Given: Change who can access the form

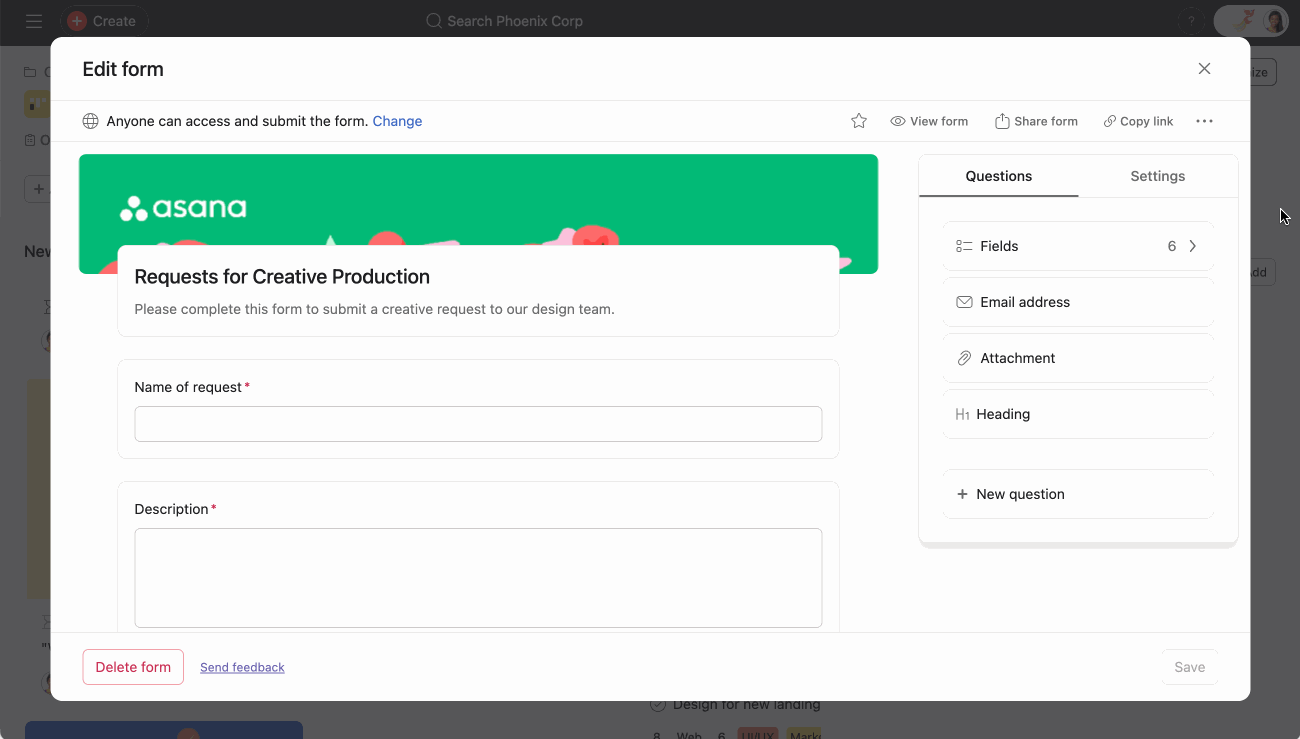Looking at the screenshot, I should pyautogui.click(x=397, y=120).
